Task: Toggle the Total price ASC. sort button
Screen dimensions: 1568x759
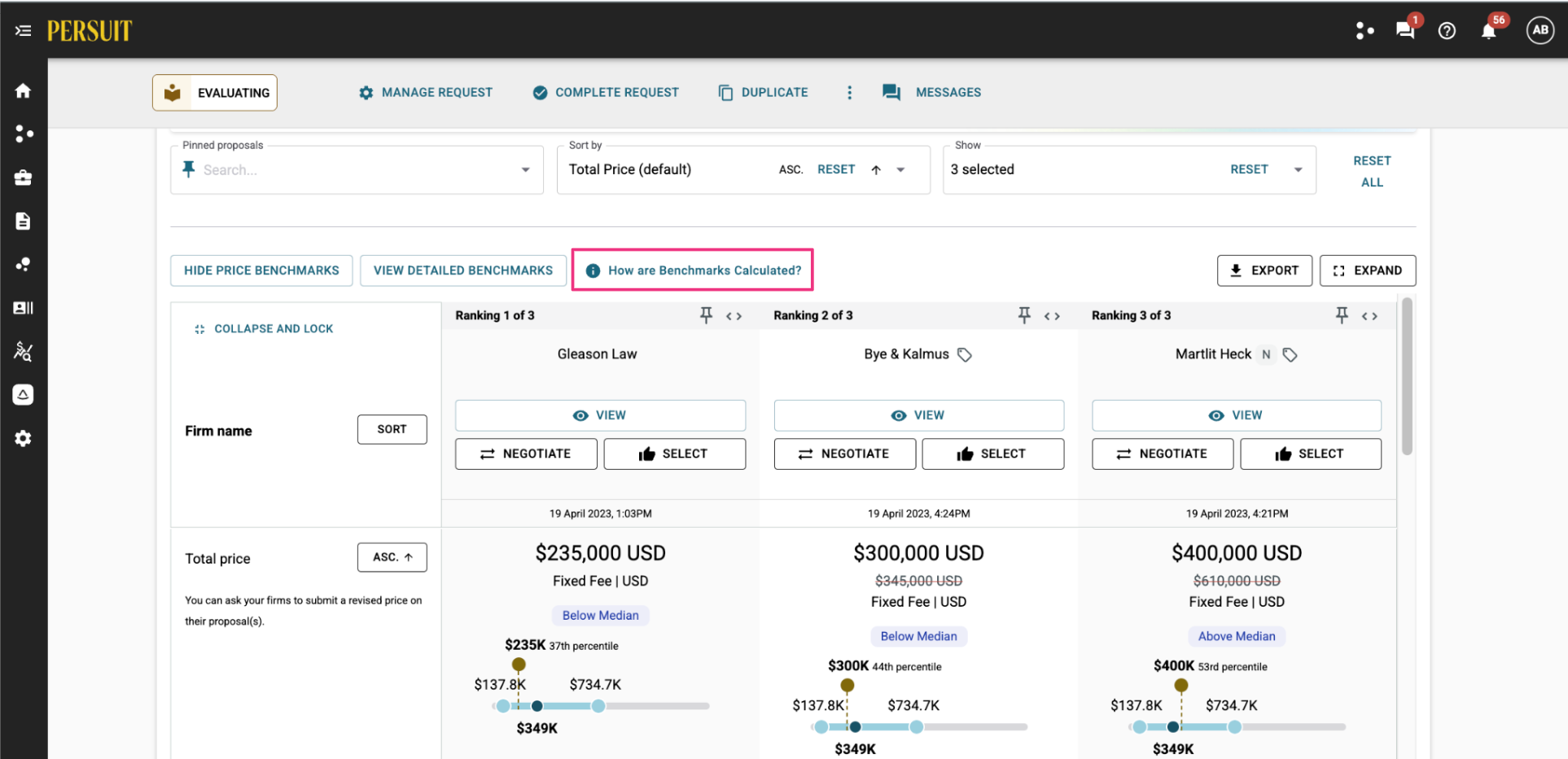Action: 392,557
